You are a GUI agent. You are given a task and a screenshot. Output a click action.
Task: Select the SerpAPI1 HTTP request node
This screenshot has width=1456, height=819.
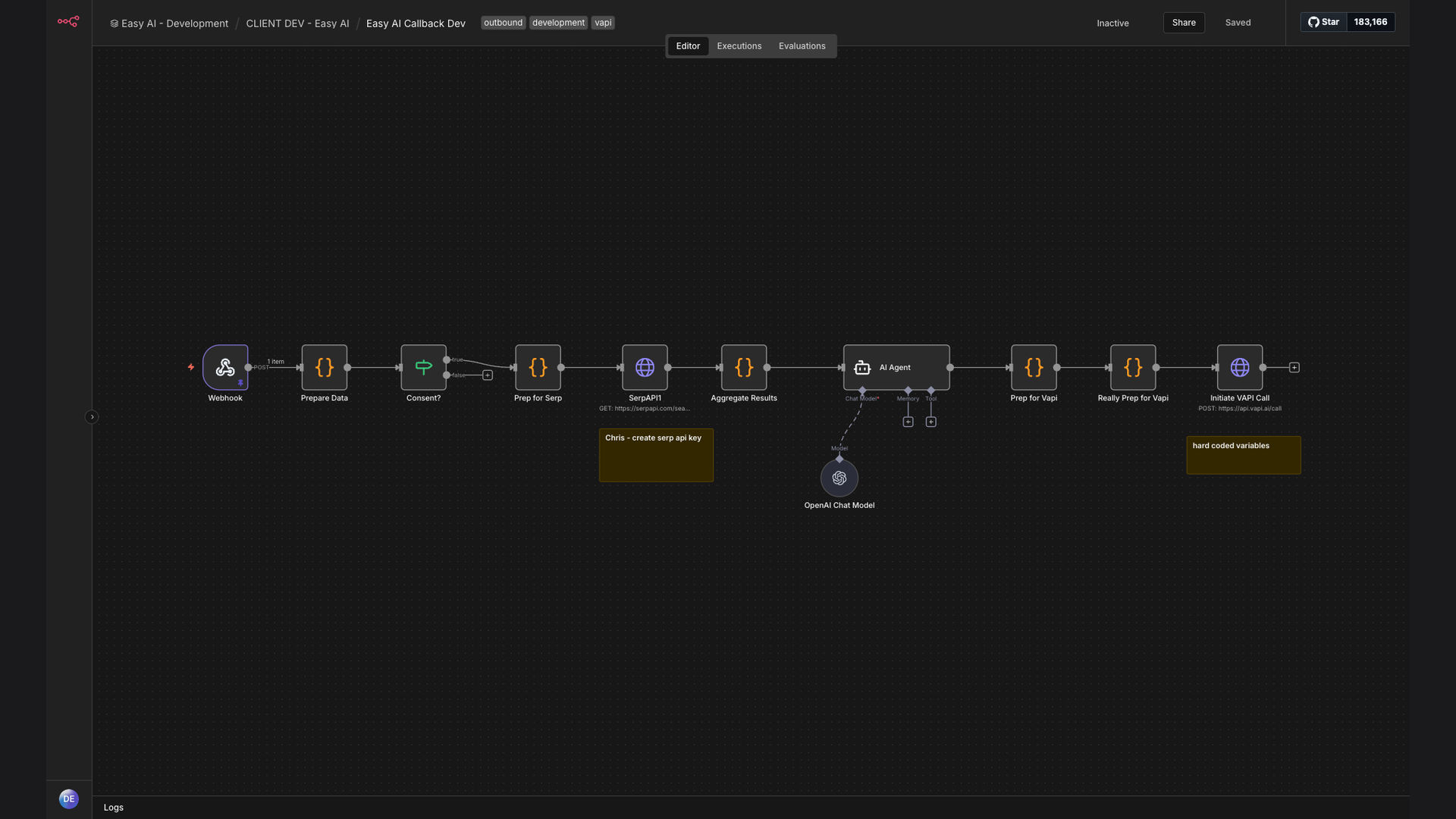[x=645, y=367]
